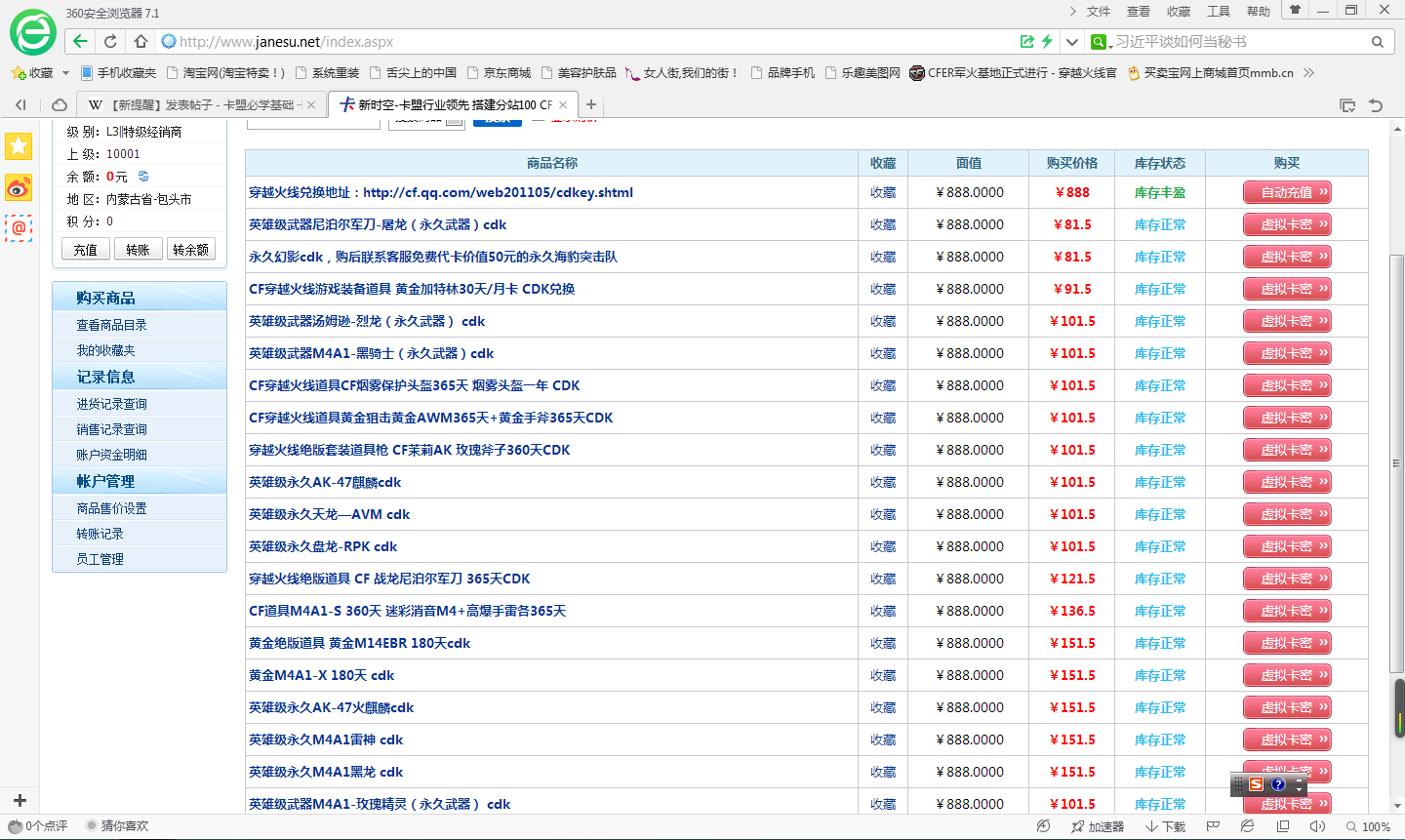
Task: Open the 文件 menu
Action: (x=1099, y=12)
